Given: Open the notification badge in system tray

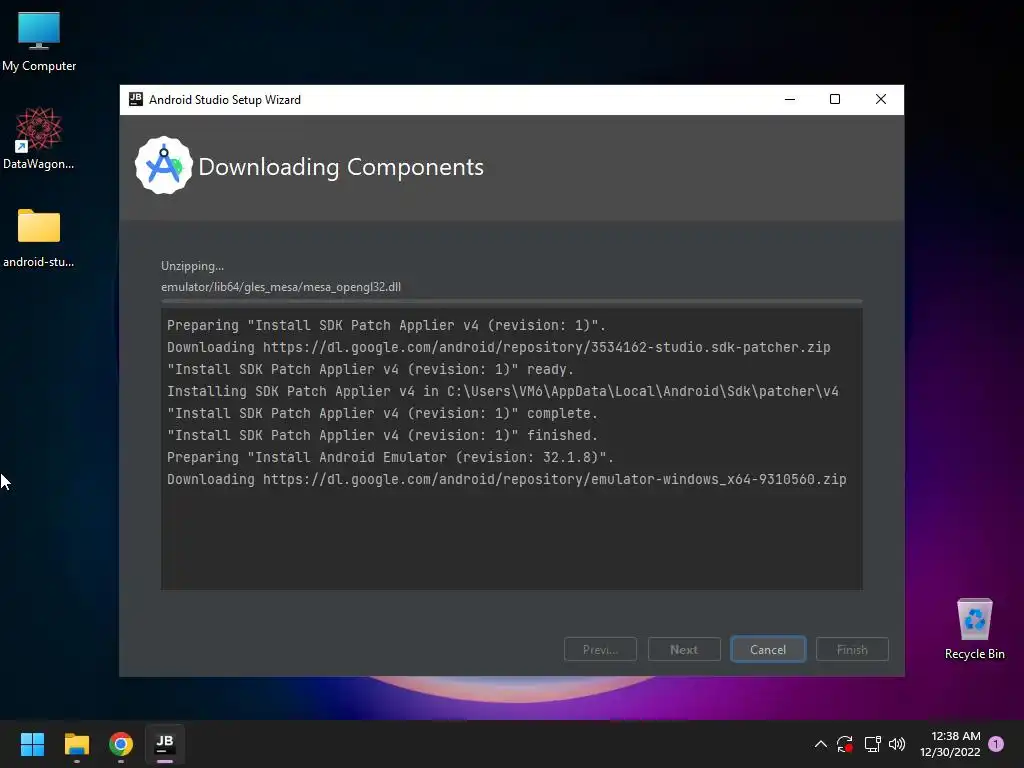Looking at the screenshot, I should [x=996, y=744].
